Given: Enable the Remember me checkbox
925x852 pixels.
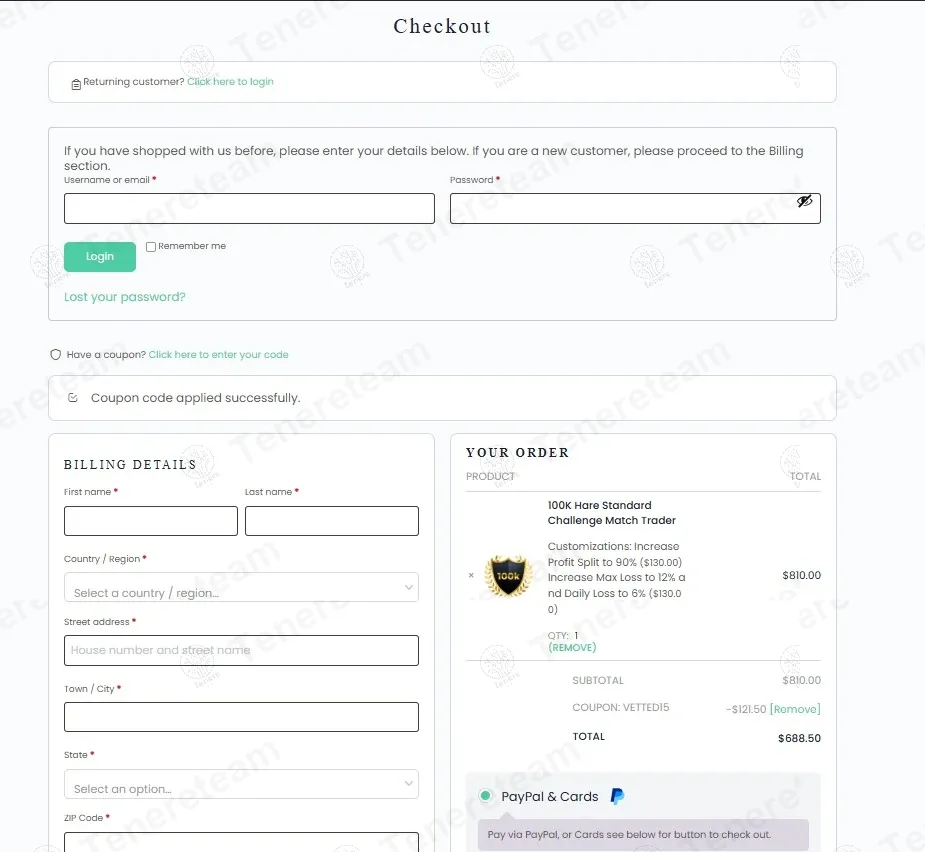Looking at the screenshot, I should 151,247.
